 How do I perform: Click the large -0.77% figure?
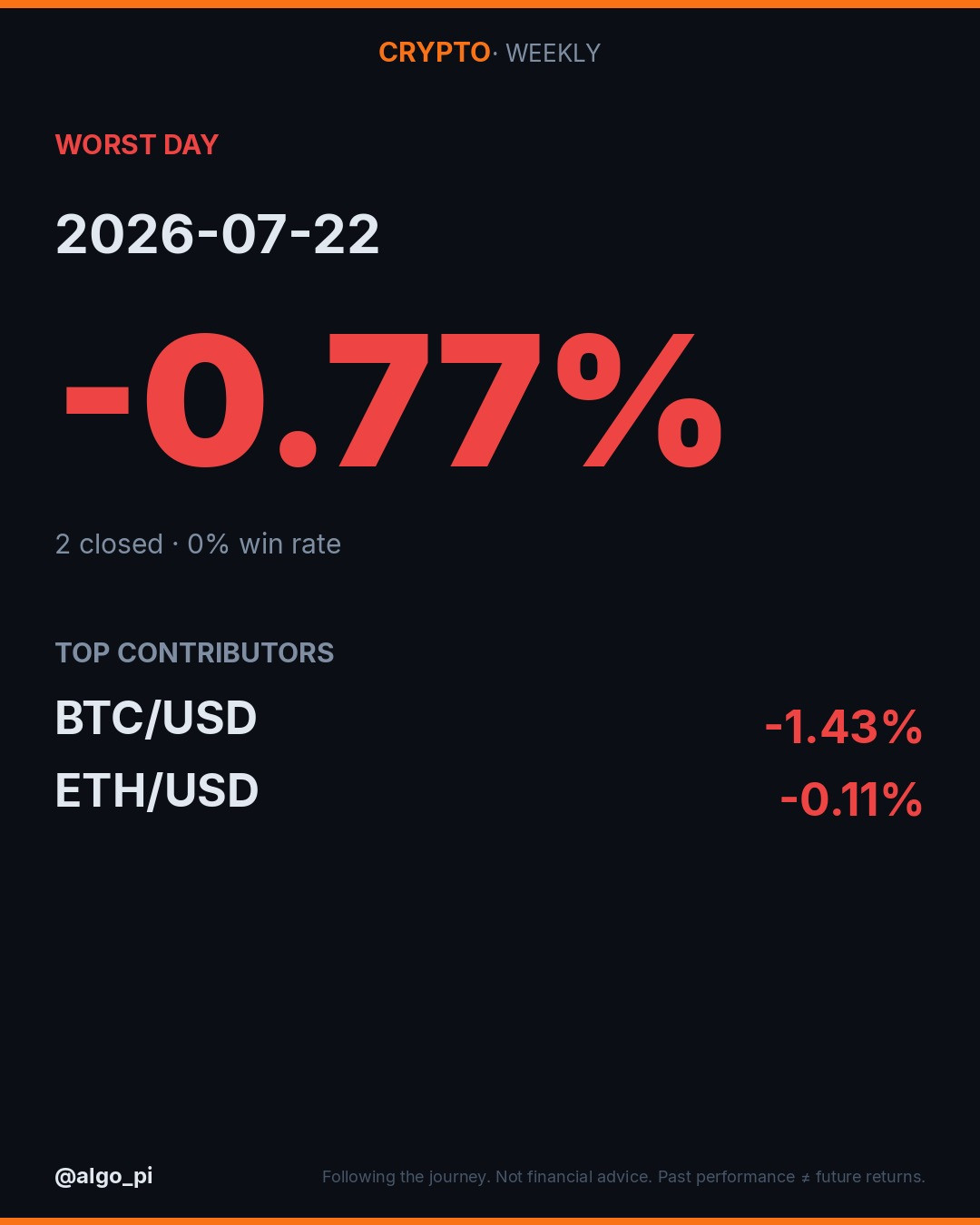click(x=394, y=400)
